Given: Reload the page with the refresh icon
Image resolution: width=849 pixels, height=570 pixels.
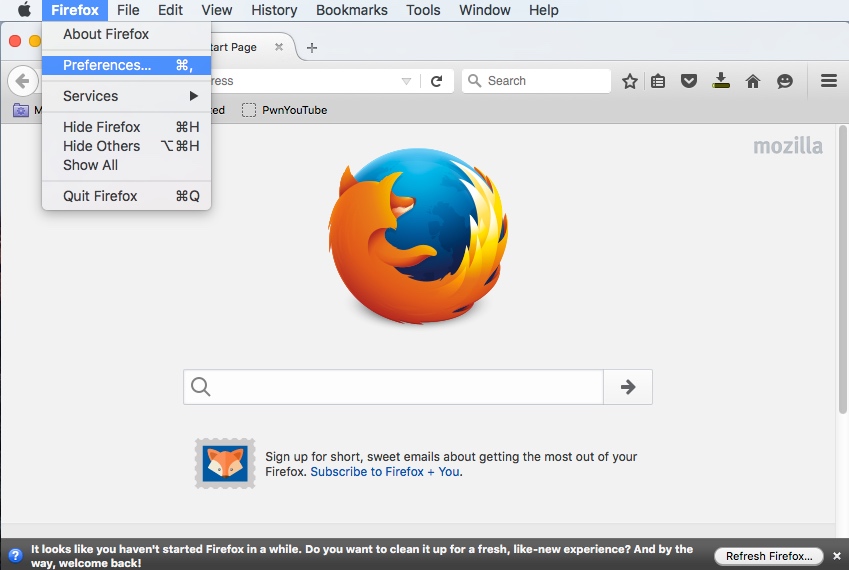Looking at the screenshot, I should click(436, 81).
